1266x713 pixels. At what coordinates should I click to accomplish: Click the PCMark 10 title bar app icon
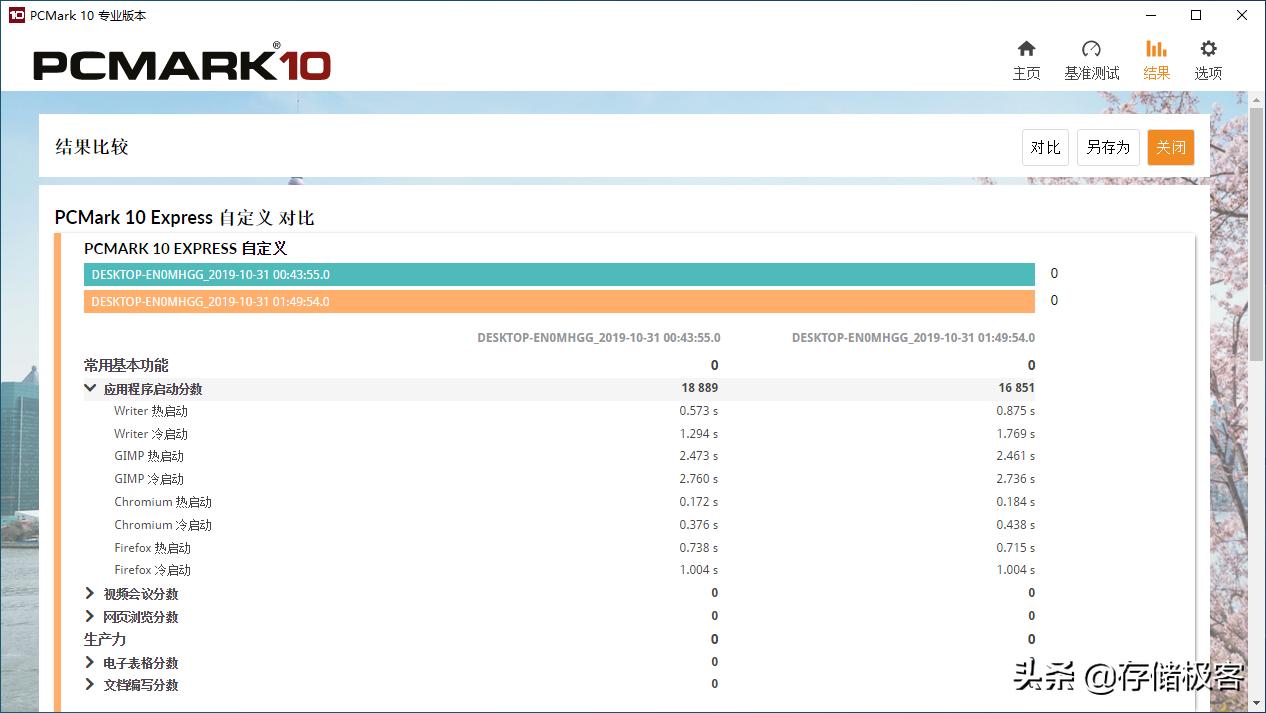tap(16, 15)
